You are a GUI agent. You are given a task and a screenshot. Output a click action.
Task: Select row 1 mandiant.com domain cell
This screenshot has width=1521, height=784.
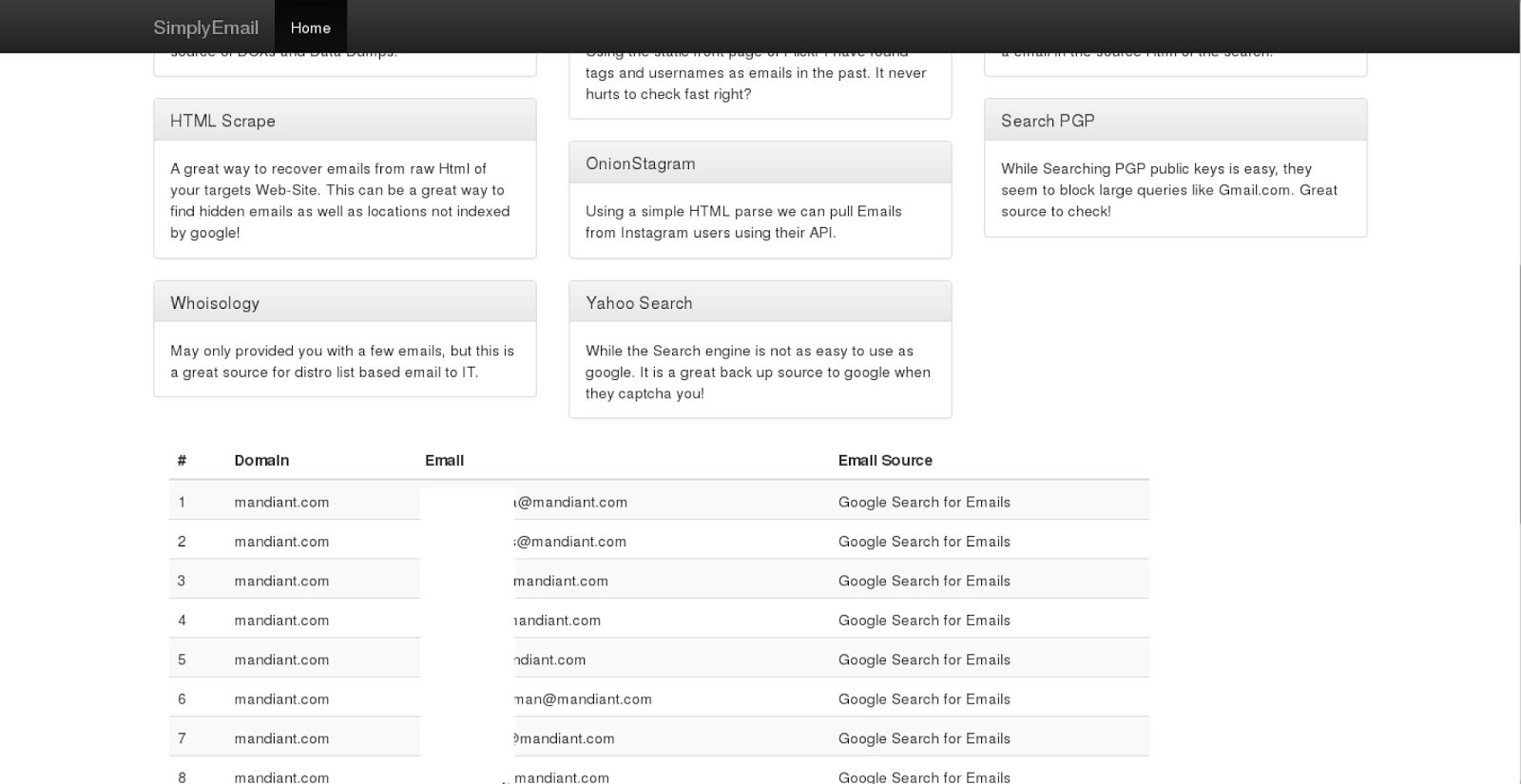point(281,502)
